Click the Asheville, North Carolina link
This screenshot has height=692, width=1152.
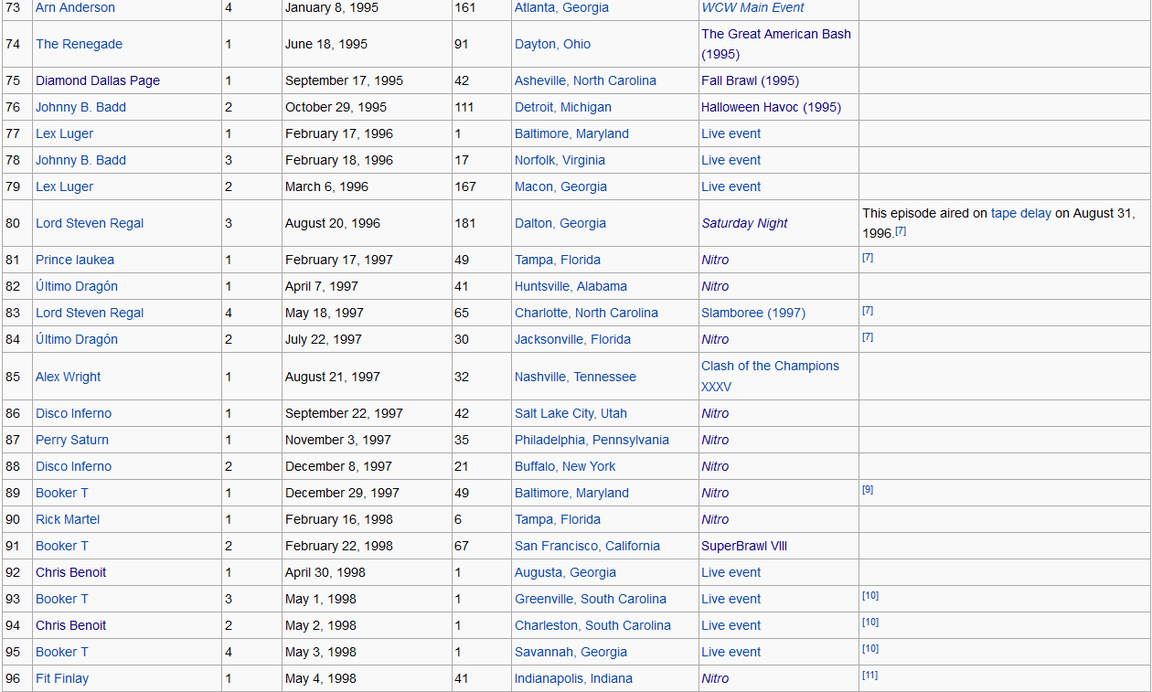pos(586,81)
